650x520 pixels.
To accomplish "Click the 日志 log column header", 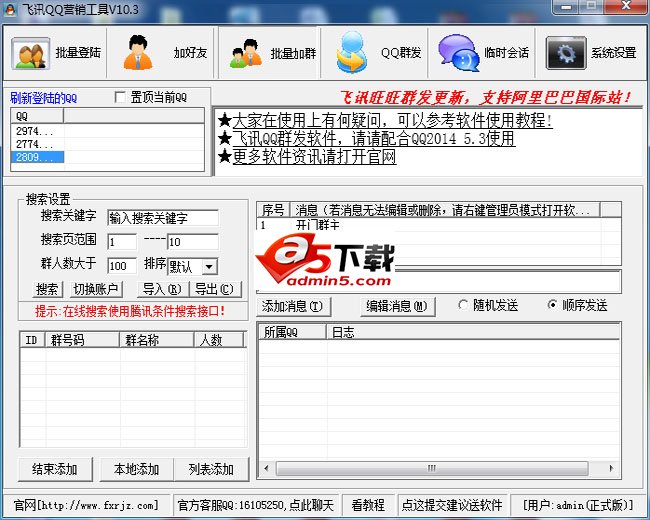I will 473,332.
